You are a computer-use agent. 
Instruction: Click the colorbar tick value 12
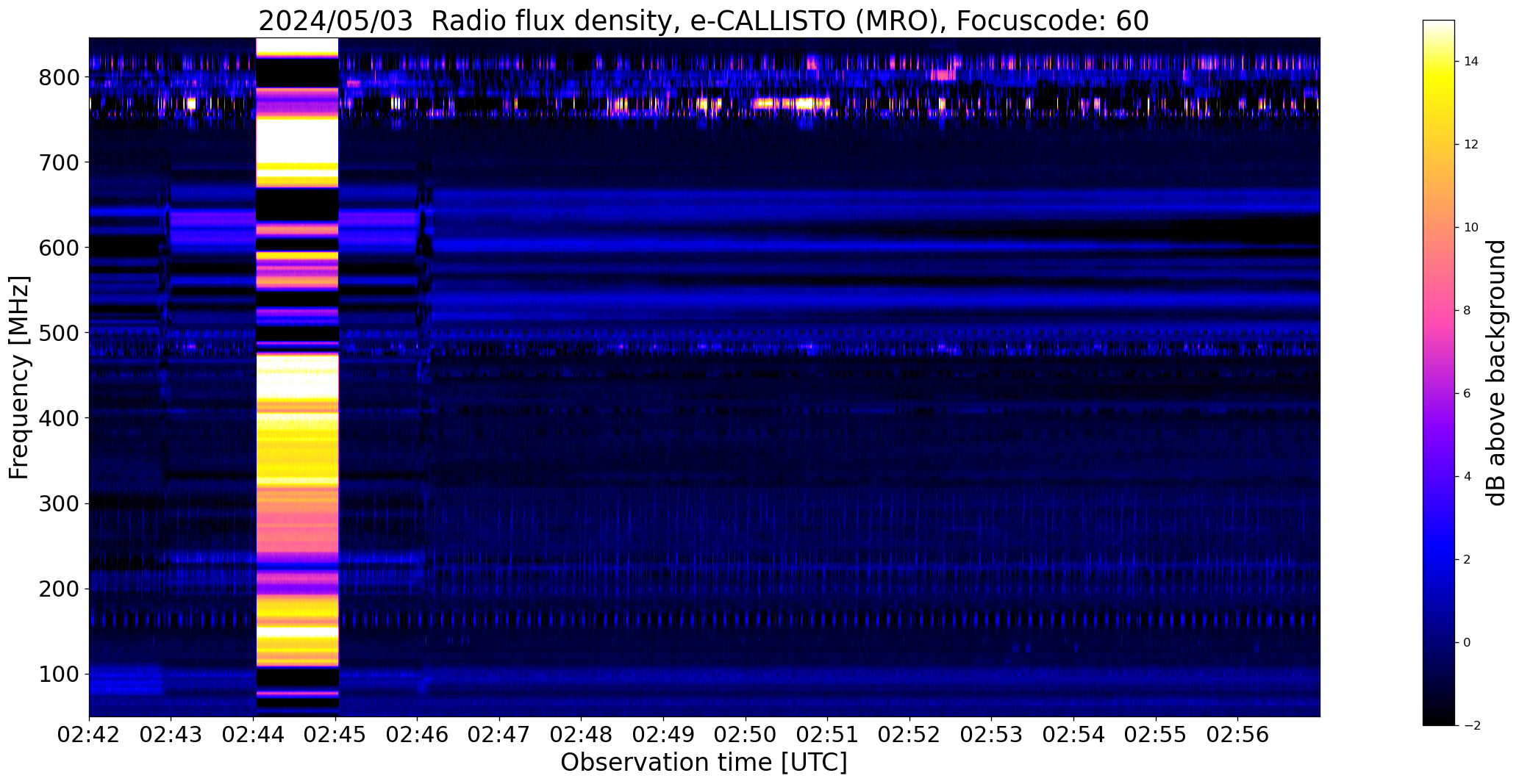(x=1471, y=145)
